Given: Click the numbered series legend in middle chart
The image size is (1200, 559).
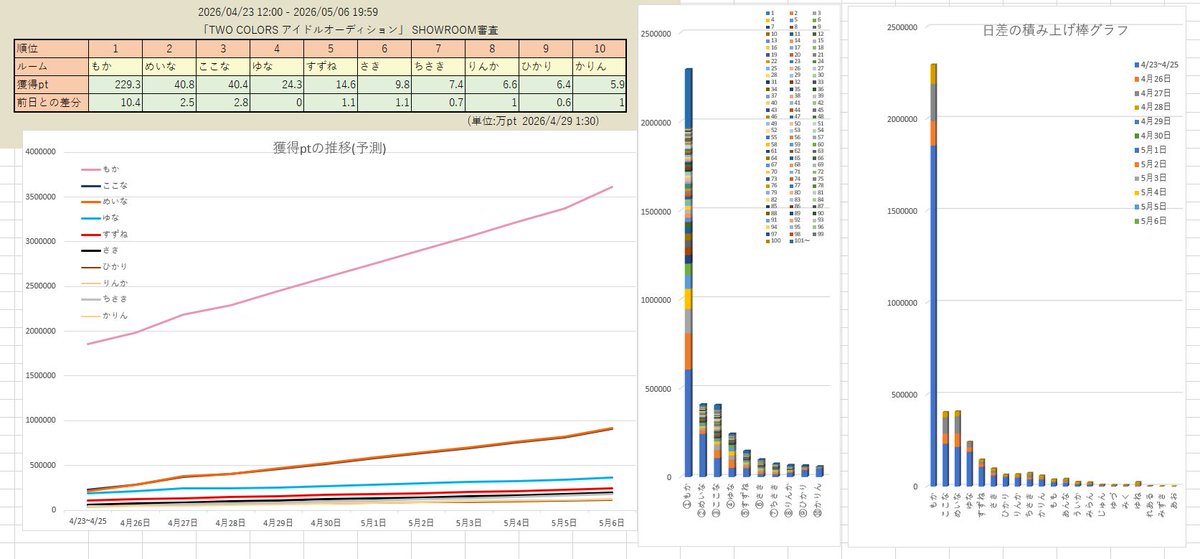Looking at the screenshot, I should [796, 129].
